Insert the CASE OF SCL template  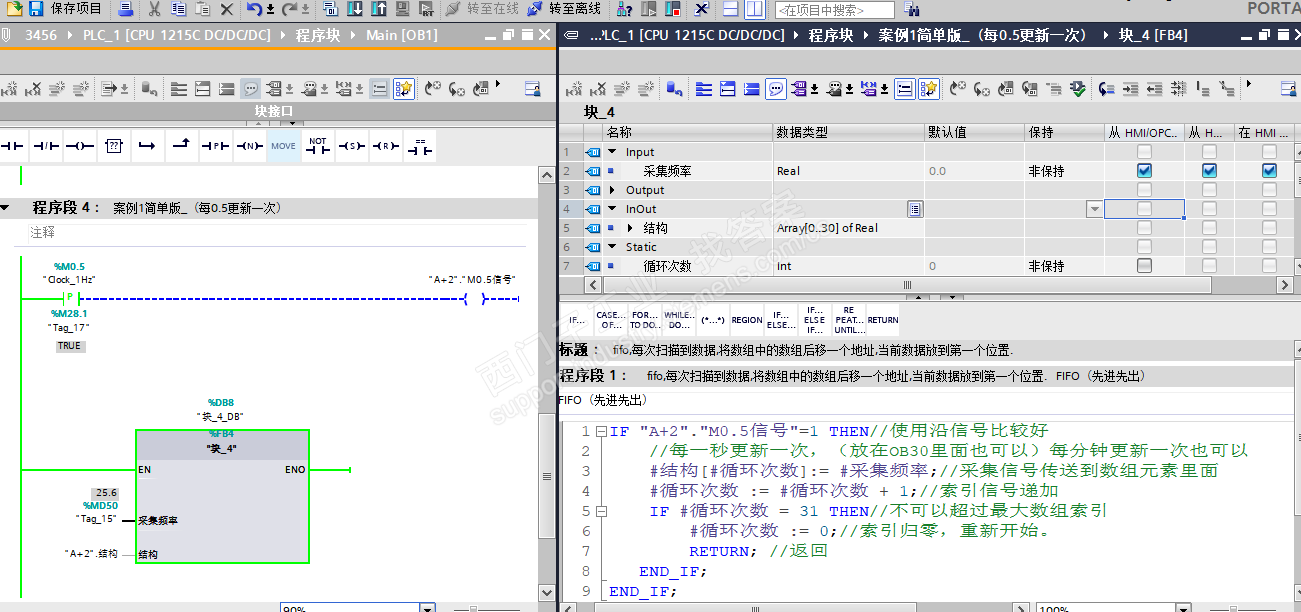[611, 320]
